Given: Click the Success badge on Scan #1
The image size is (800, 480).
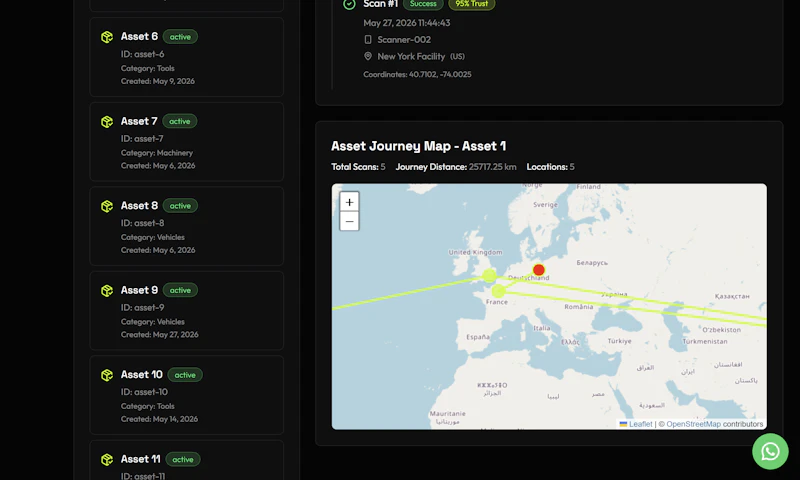Looking at the screenshot, I should click(x=423, y=4).
